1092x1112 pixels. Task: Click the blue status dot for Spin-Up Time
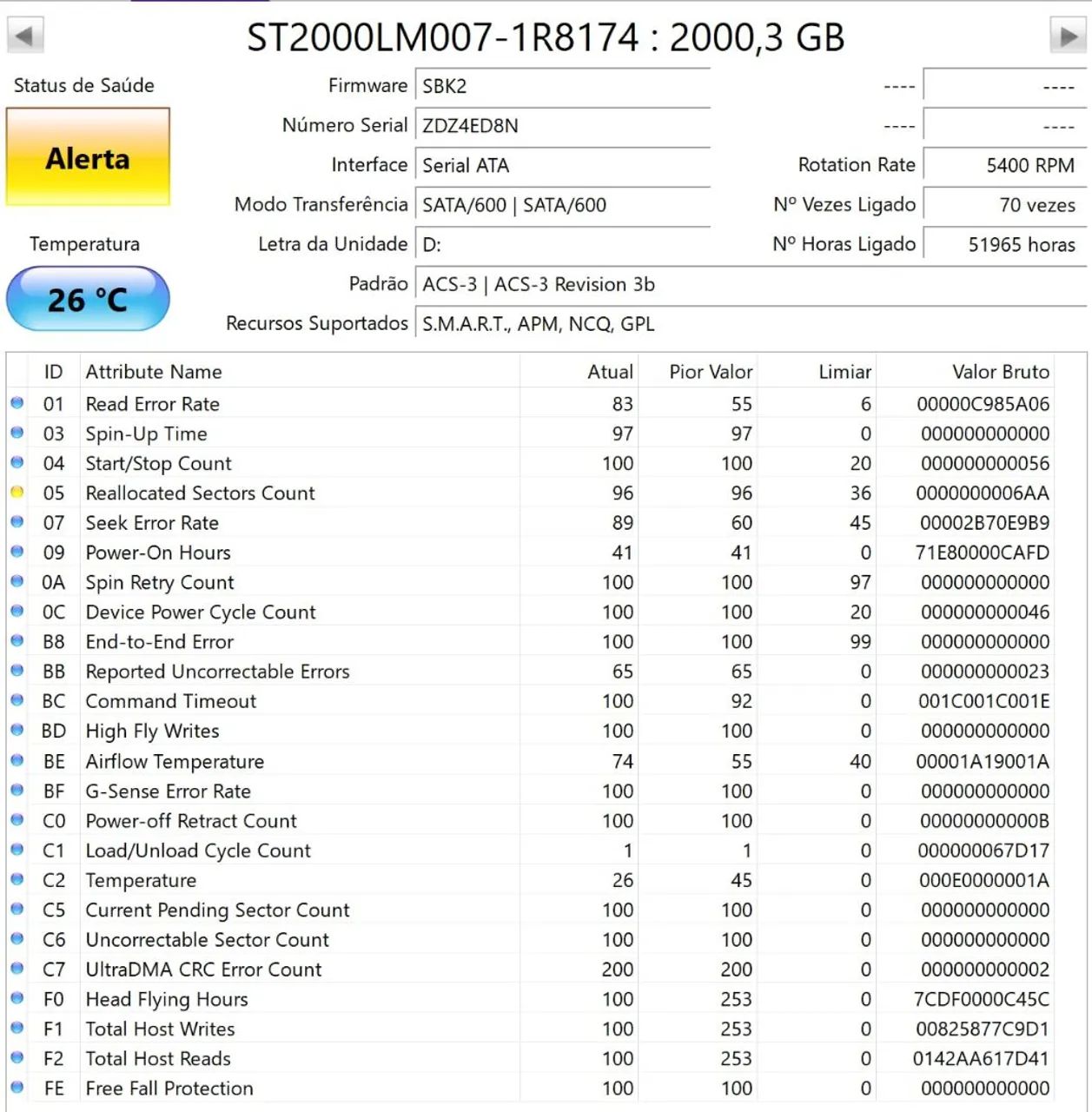point(17,433)
